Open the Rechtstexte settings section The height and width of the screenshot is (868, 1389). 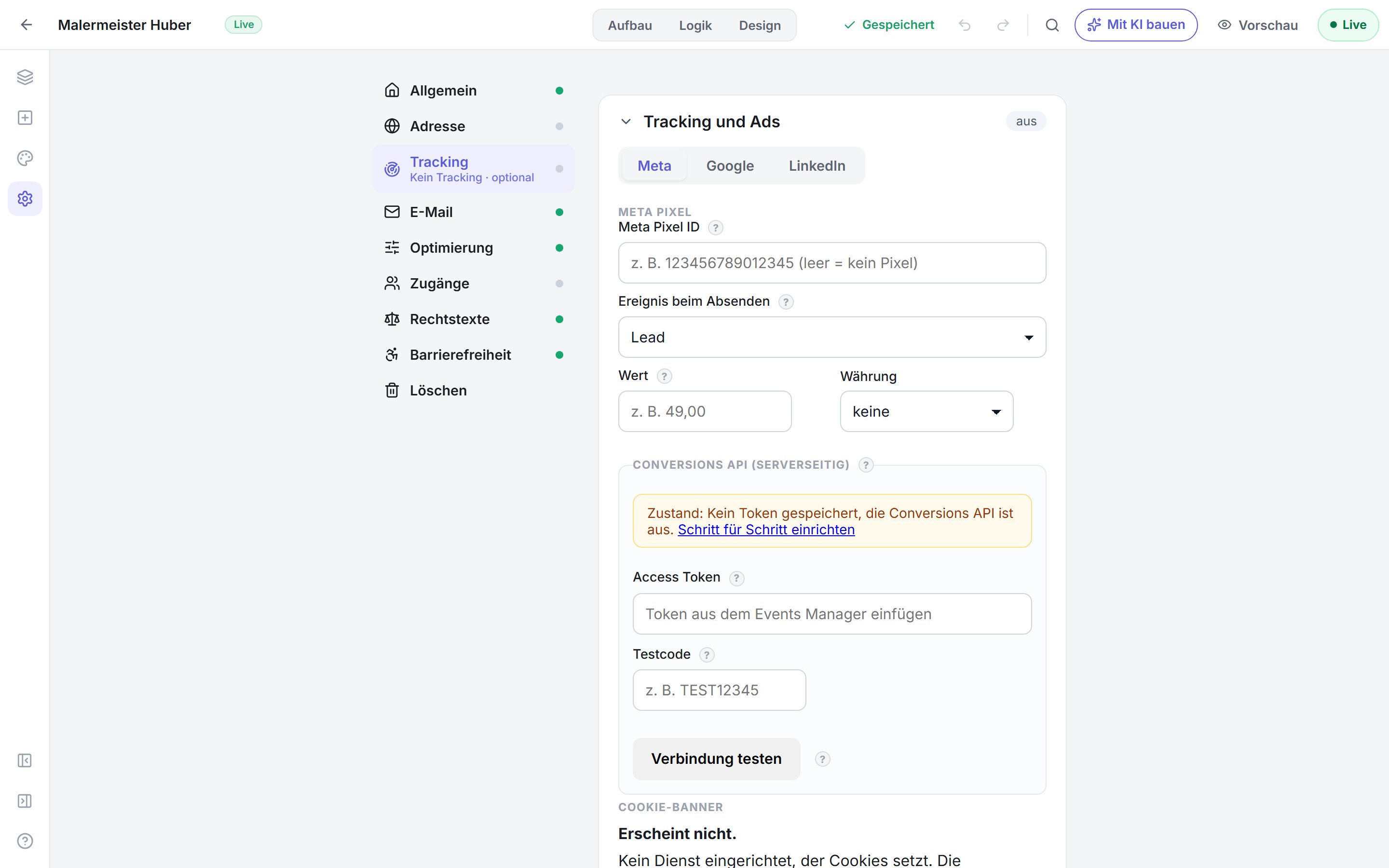pyautogui.click(x=474, y=319)
